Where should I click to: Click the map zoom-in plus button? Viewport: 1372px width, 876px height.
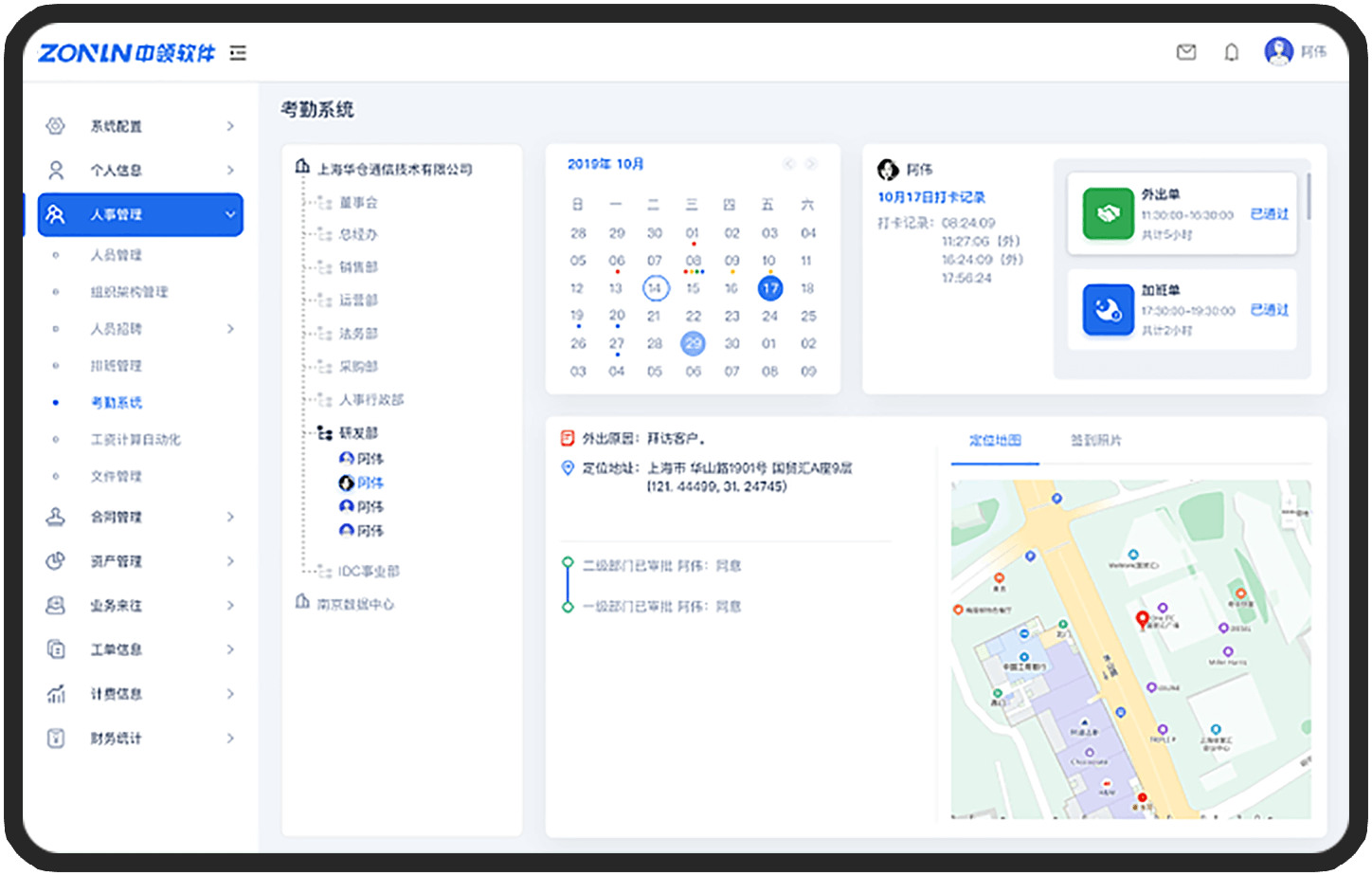click(1289, 500)
